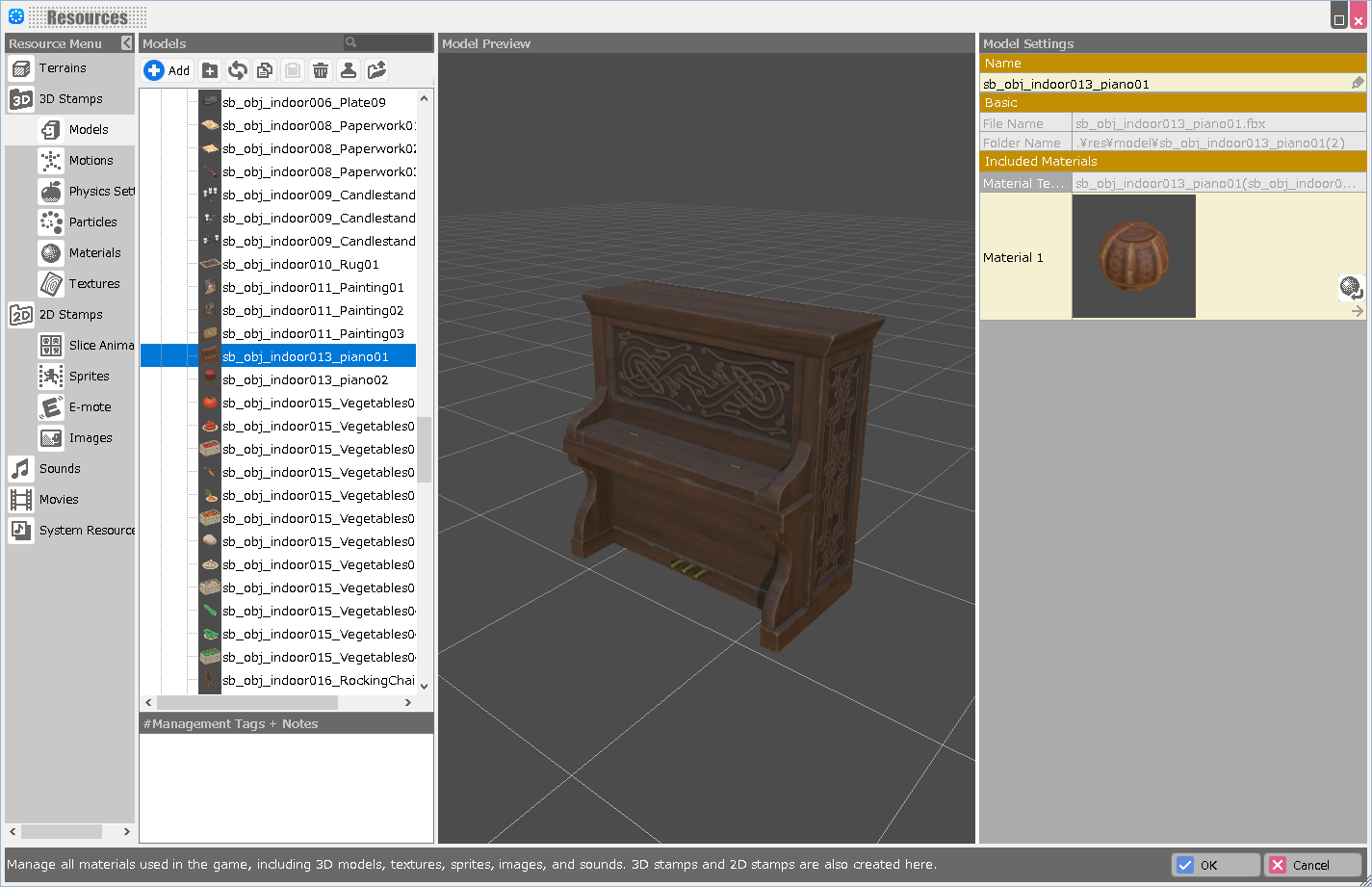Click the replace material icon beside Material 1
This screenshot has width=1372, height=887.
click(x=1351, y=287)
